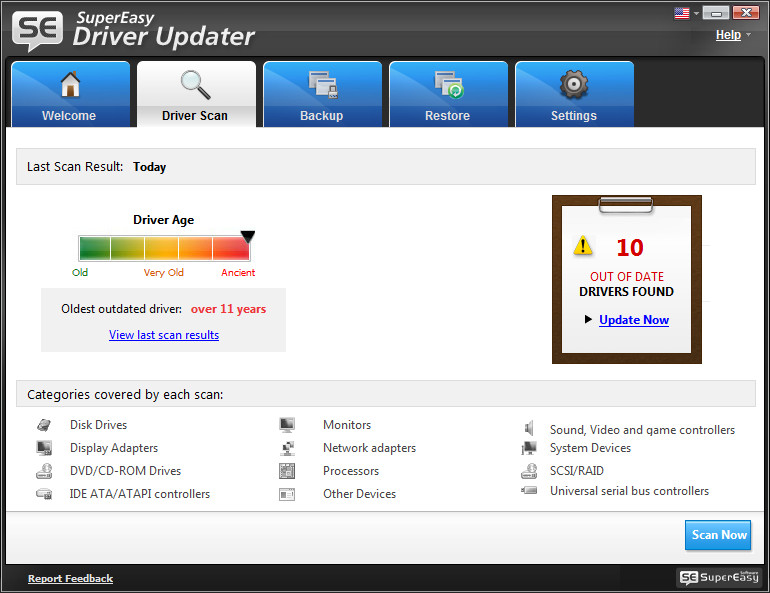Screen dimensions: 770x593
Task: Click the Disk Drives category icon
Action: [x=44, y=425]
